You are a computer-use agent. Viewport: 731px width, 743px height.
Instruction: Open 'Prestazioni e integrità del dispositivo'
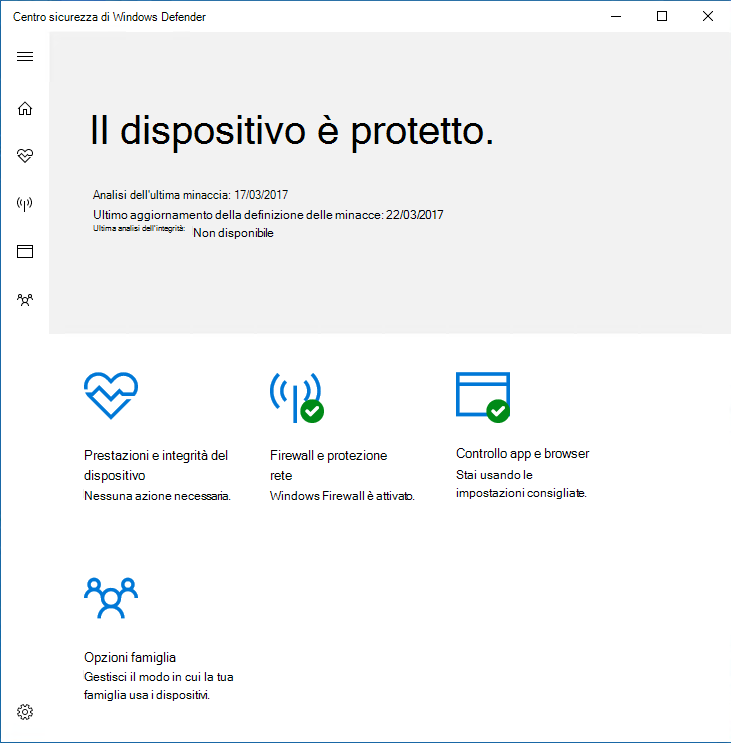(x=156, y=465)
